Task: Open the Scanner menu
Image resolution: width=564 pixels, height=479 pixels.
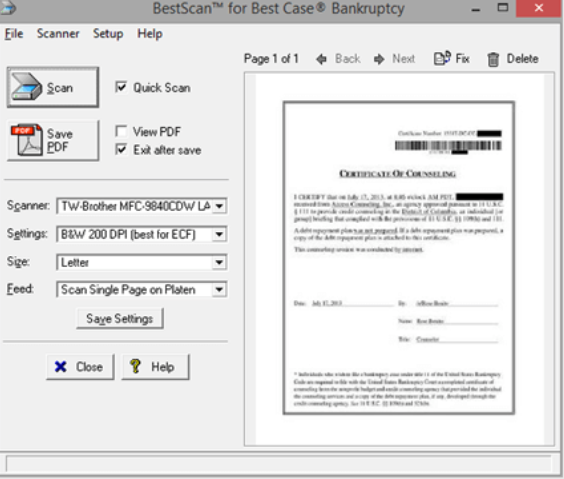Action: coord(58,34)
